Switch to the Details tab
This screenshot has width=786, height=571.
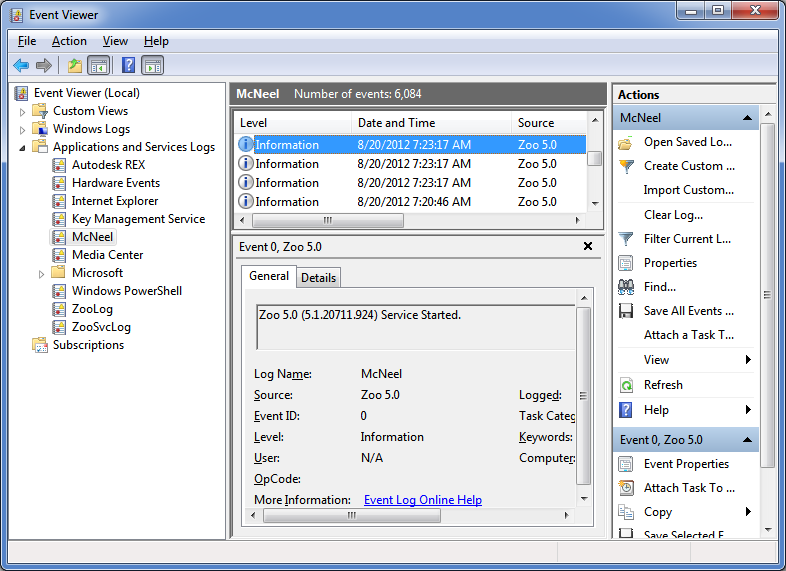(318, 278)
